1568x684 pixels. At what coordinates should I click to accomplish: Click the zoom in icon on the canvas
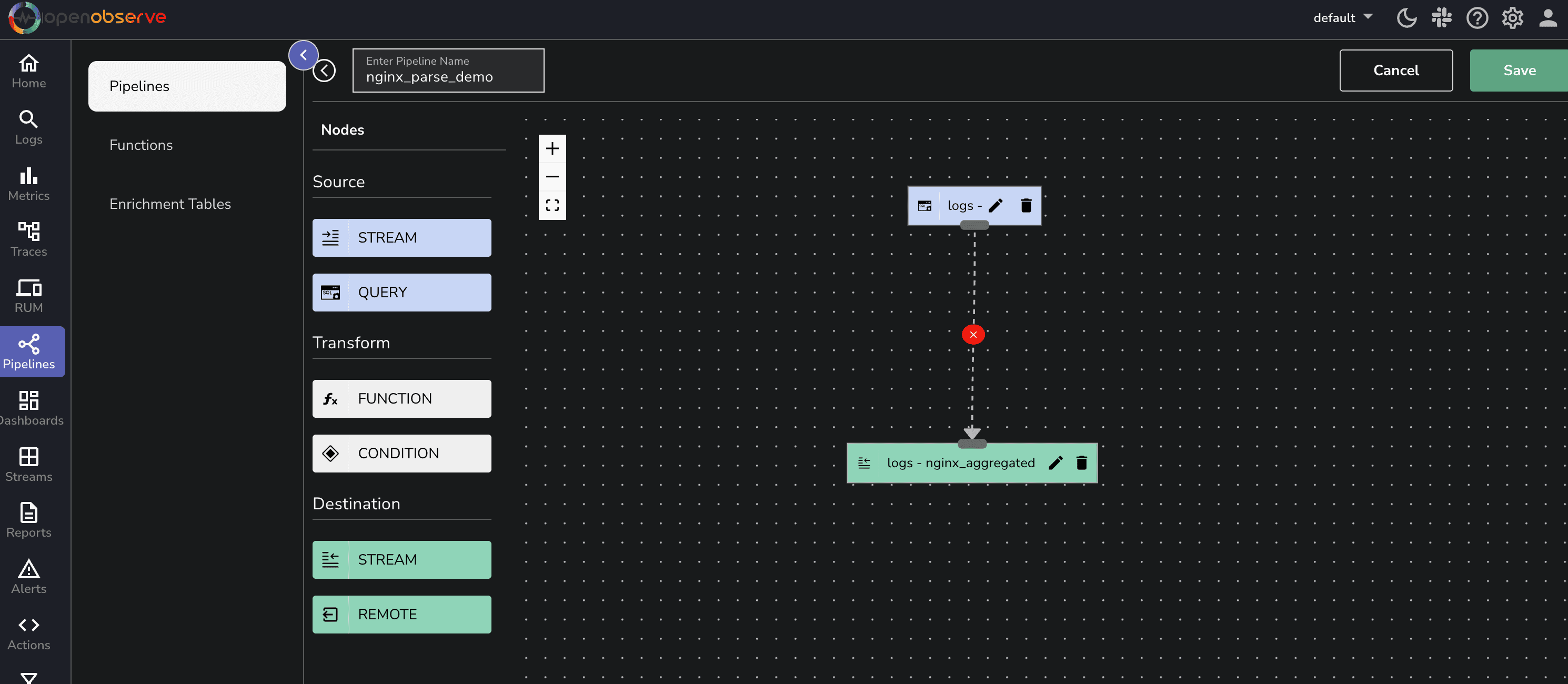click(x=552, y=148)
